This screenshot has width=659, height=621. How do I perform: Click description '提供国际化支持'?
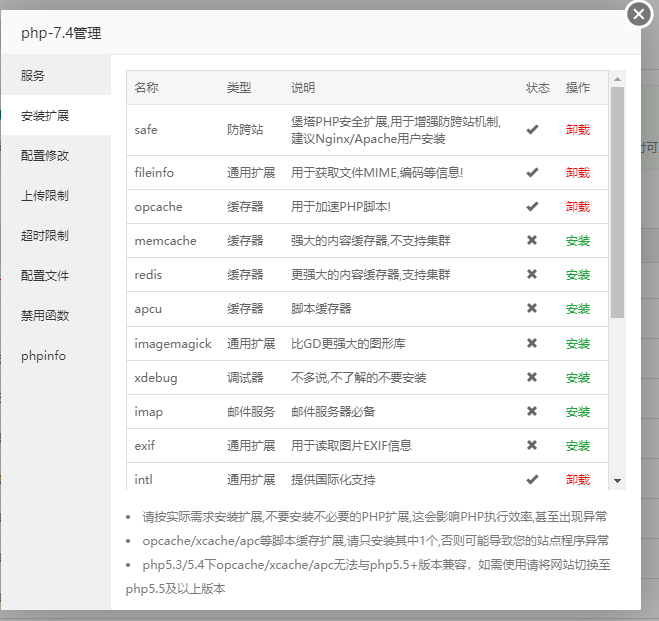(333, 480)
